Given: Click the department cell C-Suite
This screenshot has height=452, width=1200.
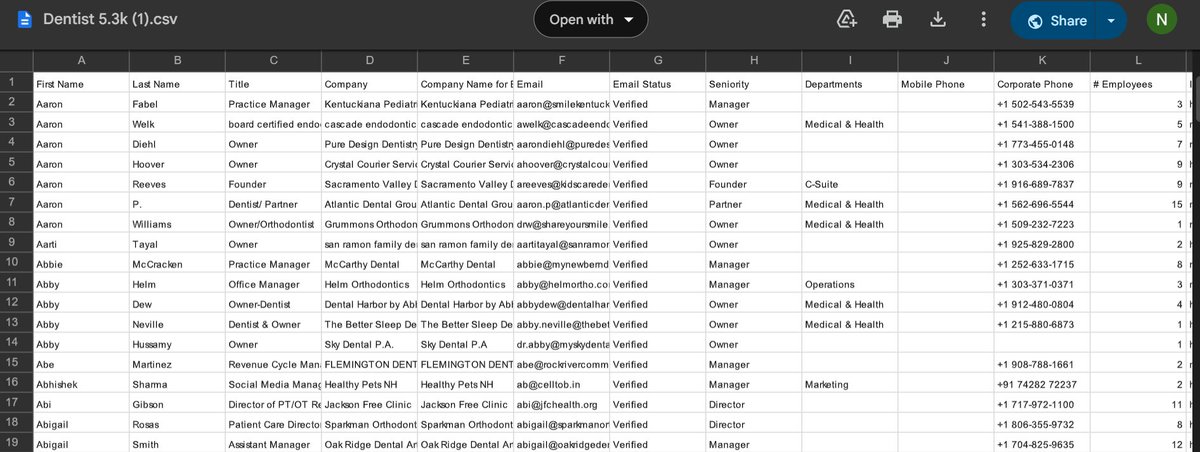Looking at the screenshot, I should pyautogui.click(x=849, y=184).
